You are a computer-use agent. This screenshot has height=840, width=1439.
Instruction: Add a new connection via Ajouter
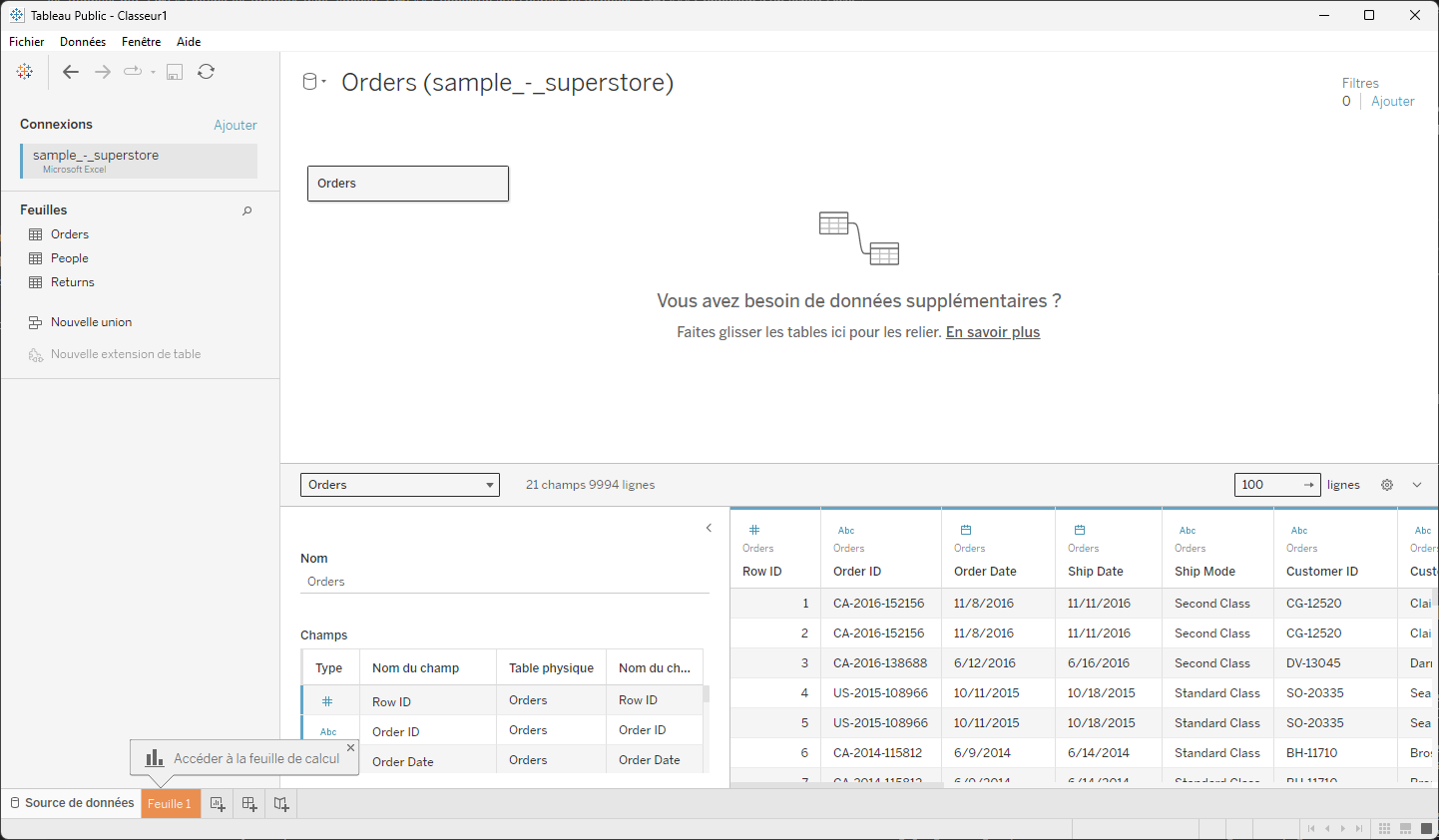(x=236, y=126)
